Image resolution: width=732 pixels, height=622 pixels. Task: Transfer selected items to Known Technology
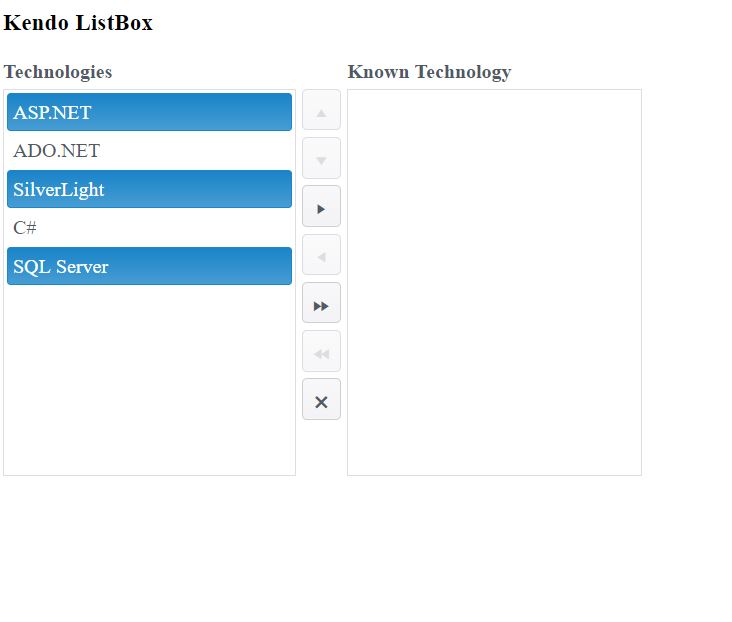coord(321,207)
